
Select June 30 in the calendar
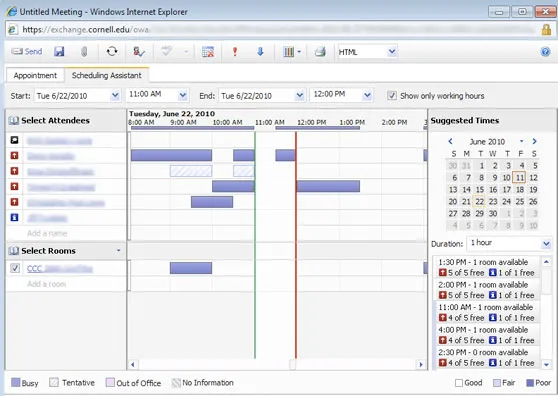(493, 213)
